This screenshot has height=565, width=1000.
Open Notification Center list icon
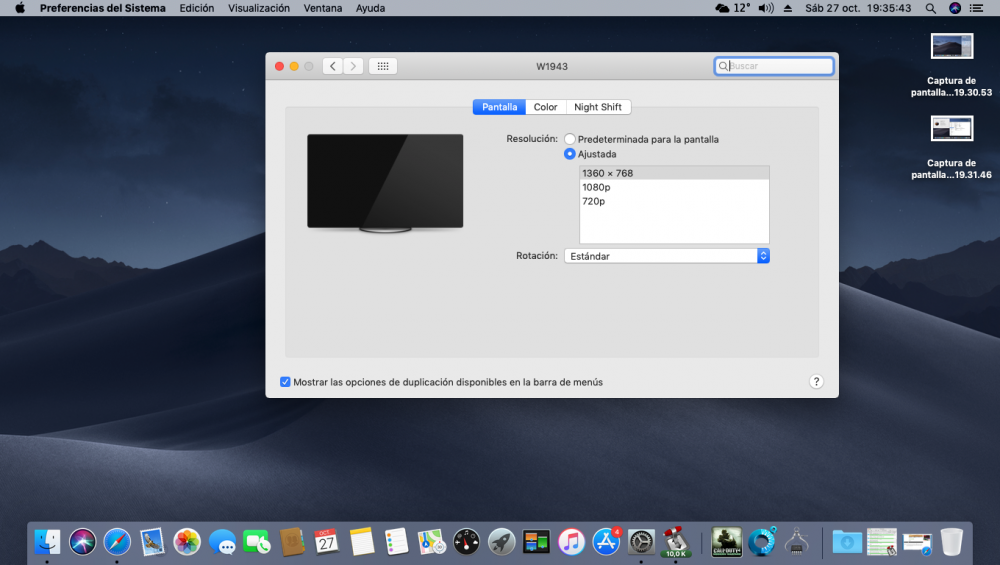[x=976, y=8]
